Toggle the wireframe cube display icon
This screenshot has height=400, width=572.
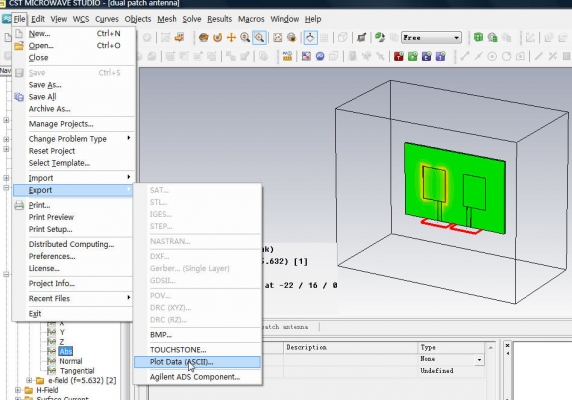342,37
